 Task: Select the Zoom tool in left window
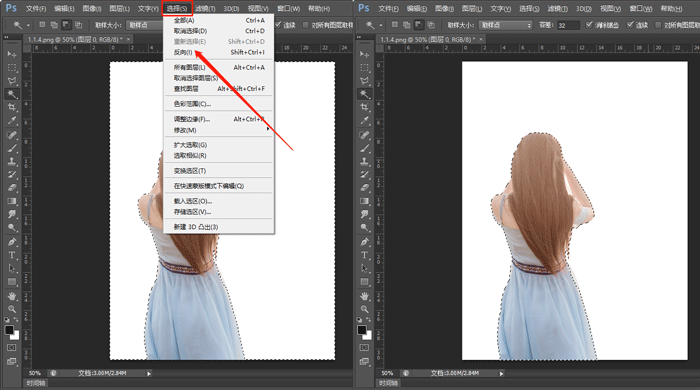pyautogui.click(x=12, y=309)
